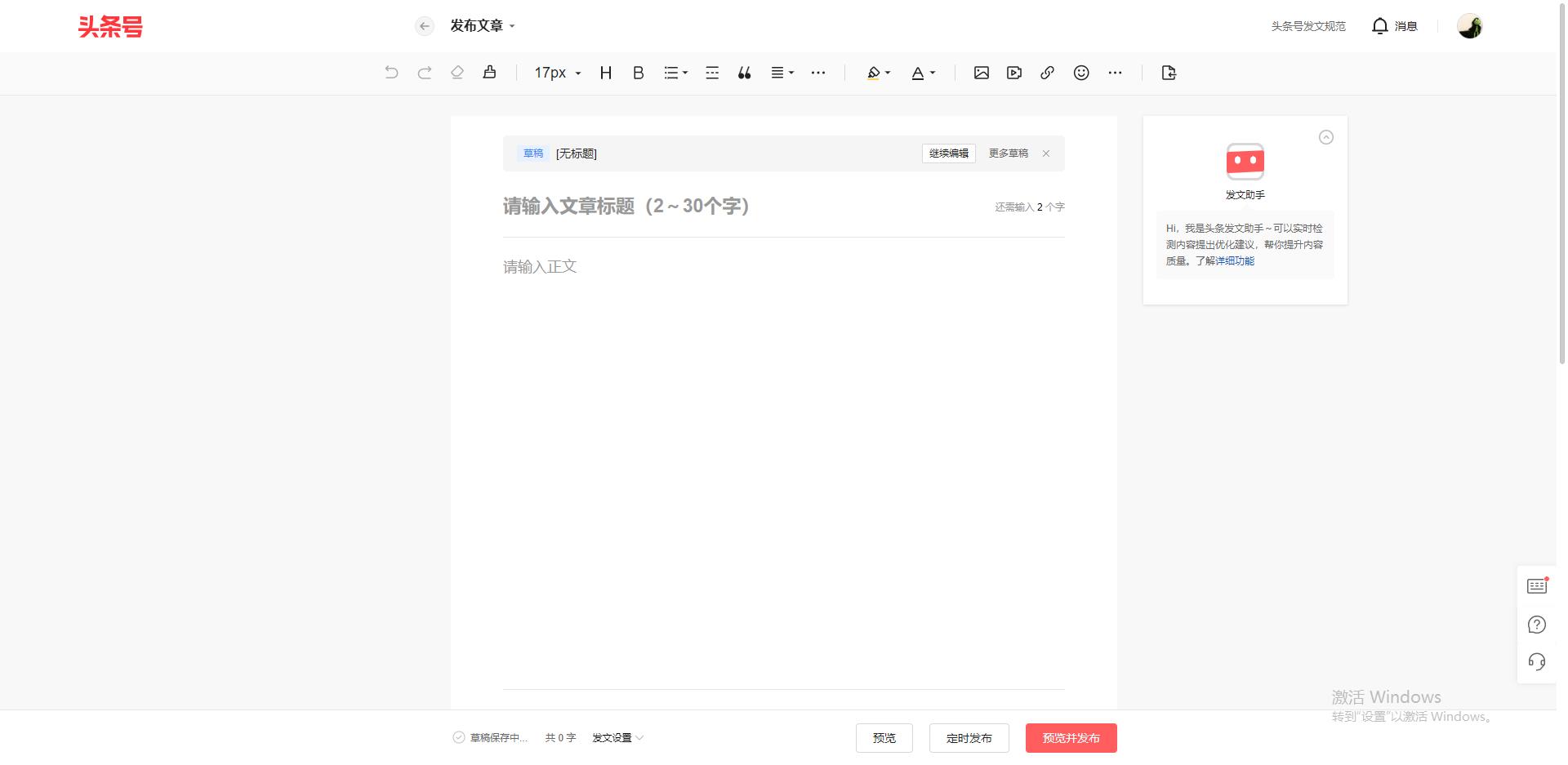This screenshot has width=1568, height=765.
Task: Click the article title input field
Action: click(x=735, y=207)
